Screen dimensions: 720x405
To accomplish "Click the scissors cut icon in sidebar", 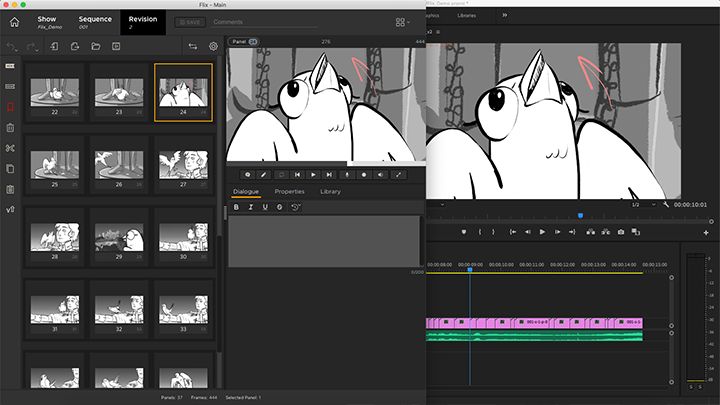I will tap(10, 148).
